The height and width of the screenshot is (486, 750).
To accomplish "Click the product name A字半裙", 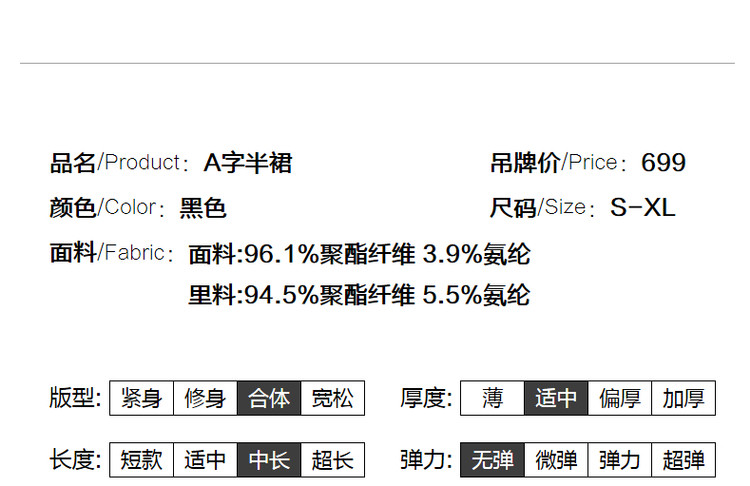I will click(248, 163).
